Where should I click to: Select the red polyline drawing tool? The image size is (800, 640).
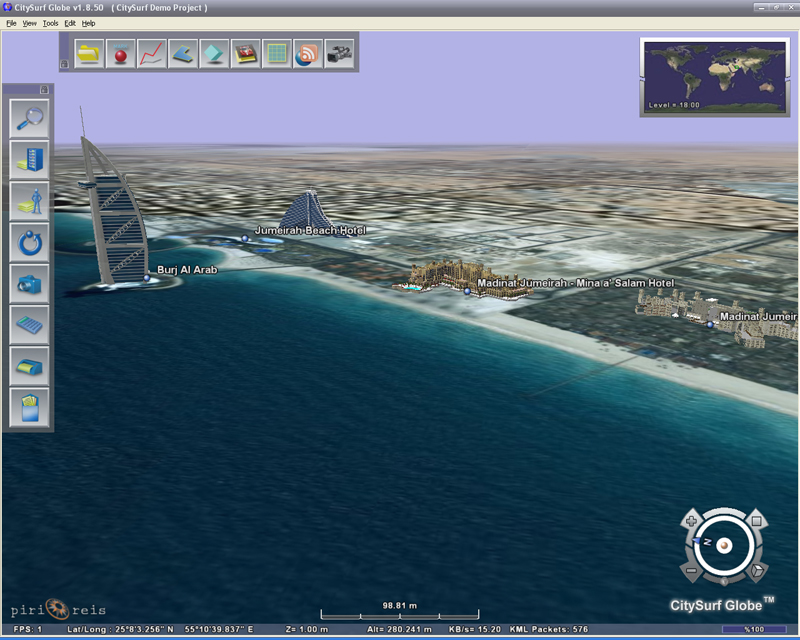tap(152, 54)
